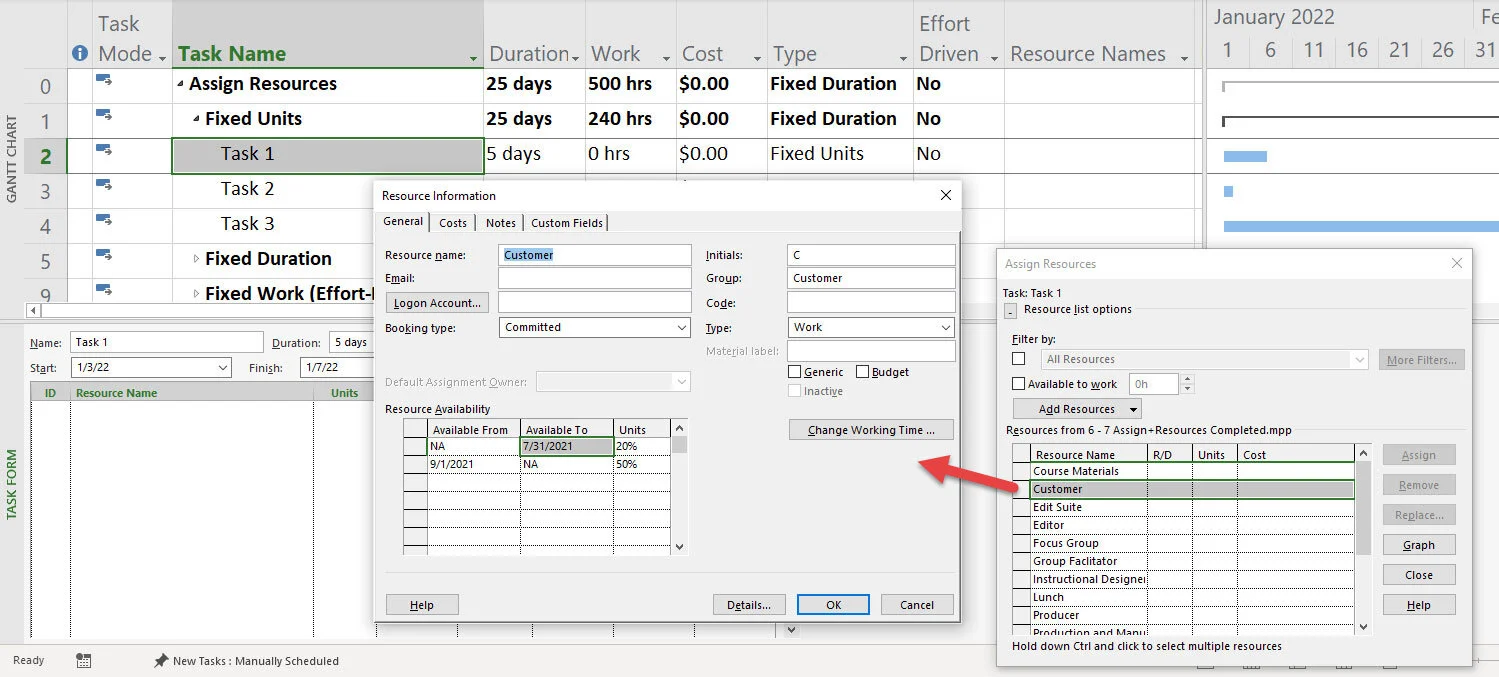
Task: Click the Details button
Action: click(749, 605)
